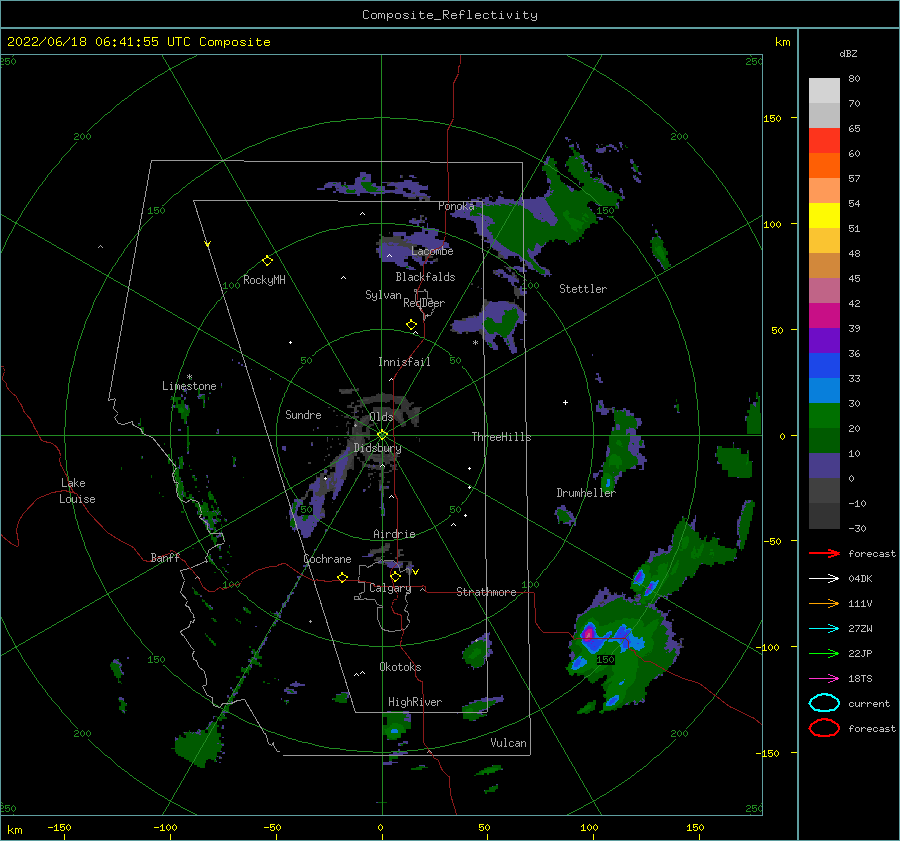This screenshot has width=900, height=841.
Task: Click the intense magenta storm core east of Strathmore
Action: pyautogui.click(x=588, y=633)
